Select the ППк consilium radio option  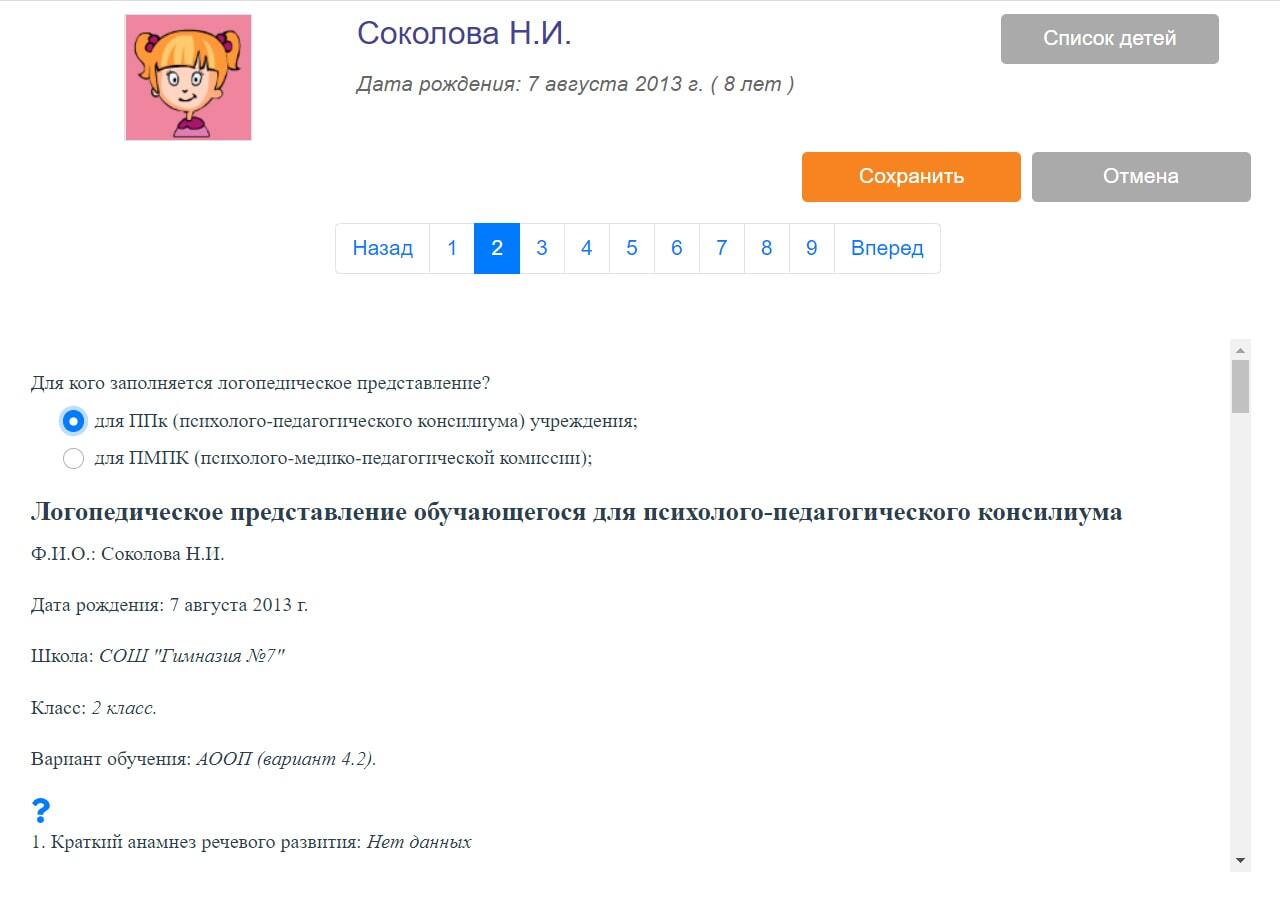click(73, 421)
